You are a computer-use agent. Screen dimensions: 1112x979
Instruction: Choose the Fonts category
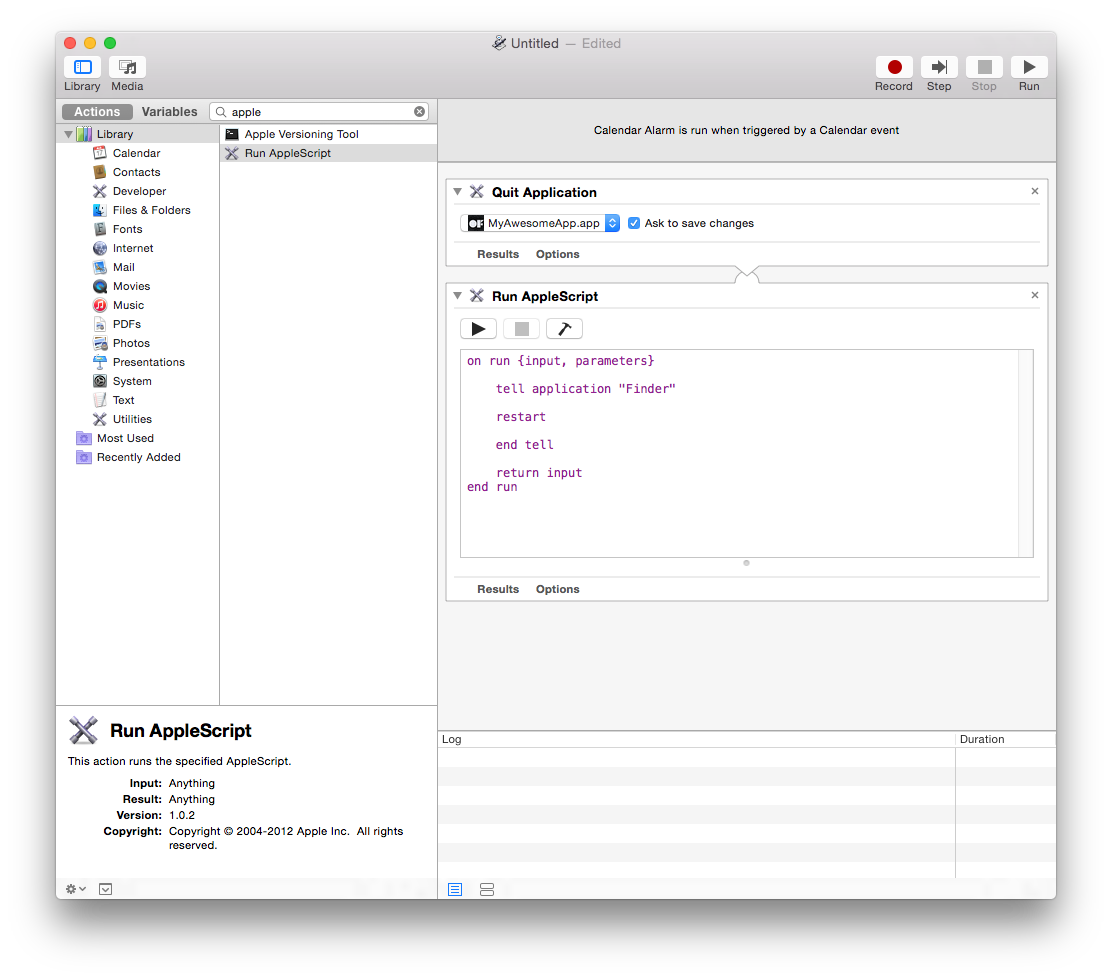click(x=127, y=229)
